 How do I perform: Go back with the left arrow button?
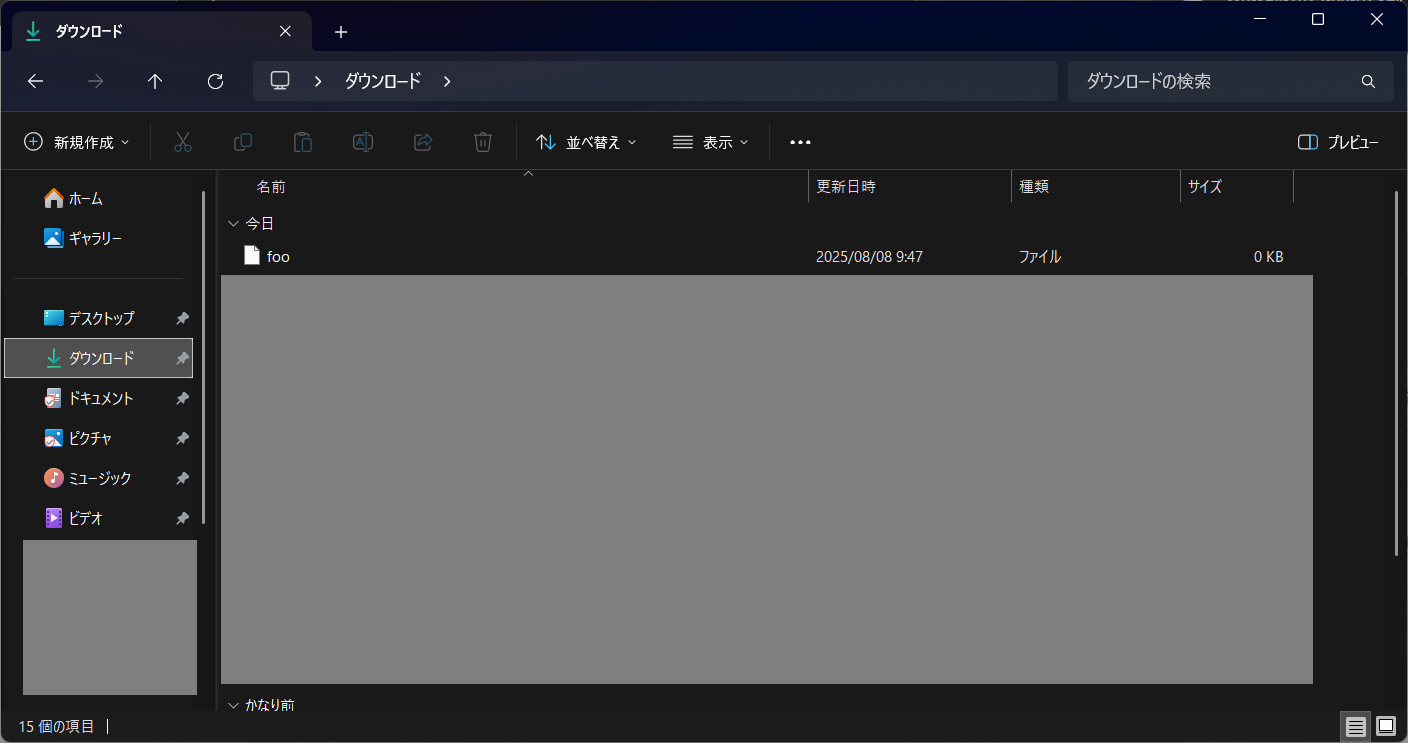point(36,81)
